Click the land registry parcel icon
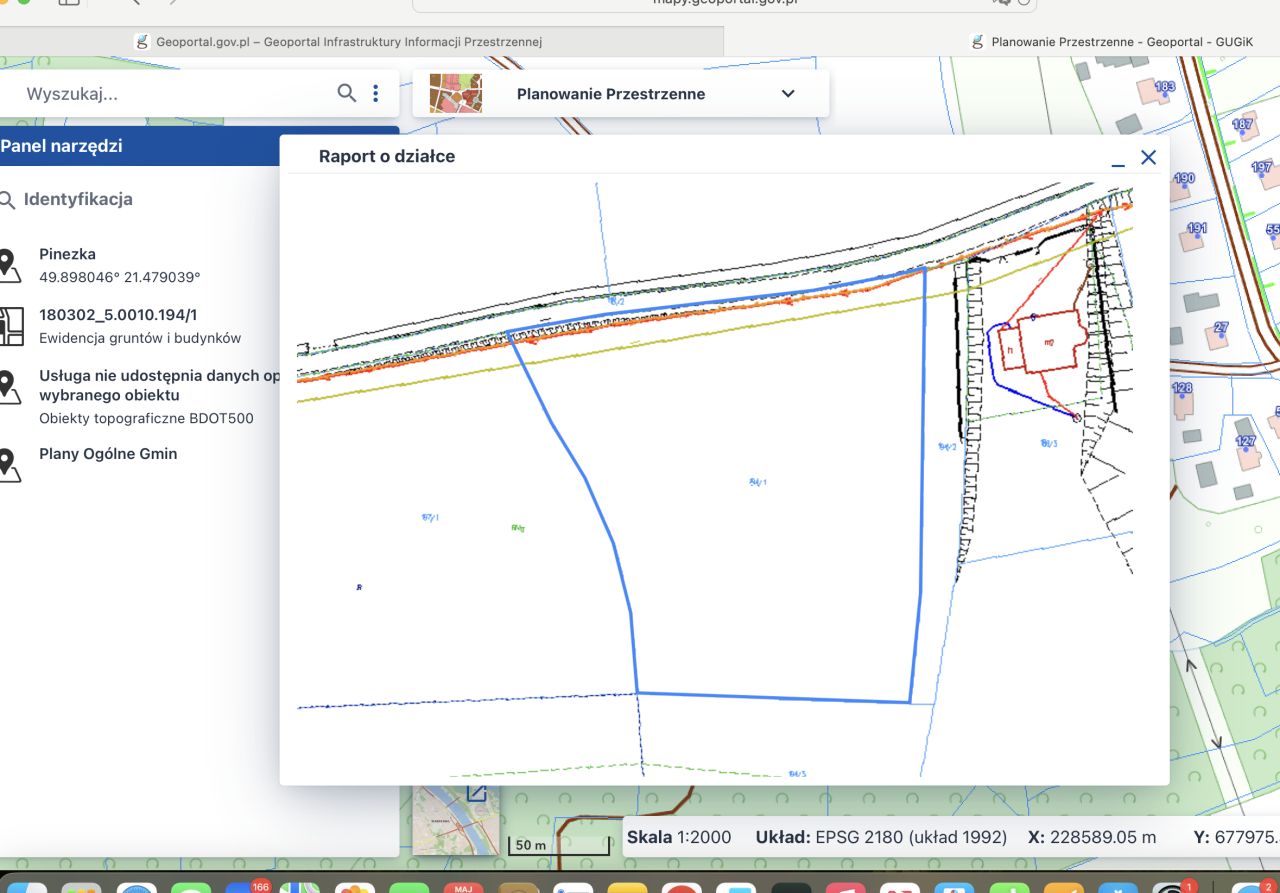Viewport: 1280px width, 893px height. click(9, 326)
